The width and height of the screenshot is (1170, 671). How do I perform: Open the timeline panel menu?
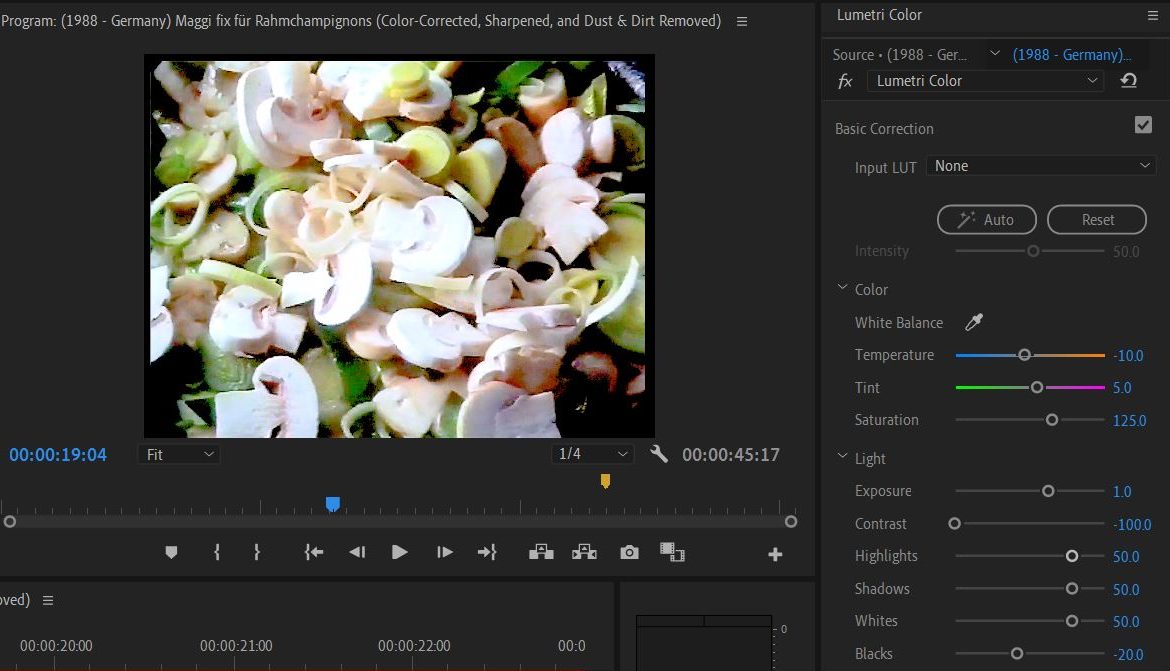pyautogui.click(x=48, y=600)
